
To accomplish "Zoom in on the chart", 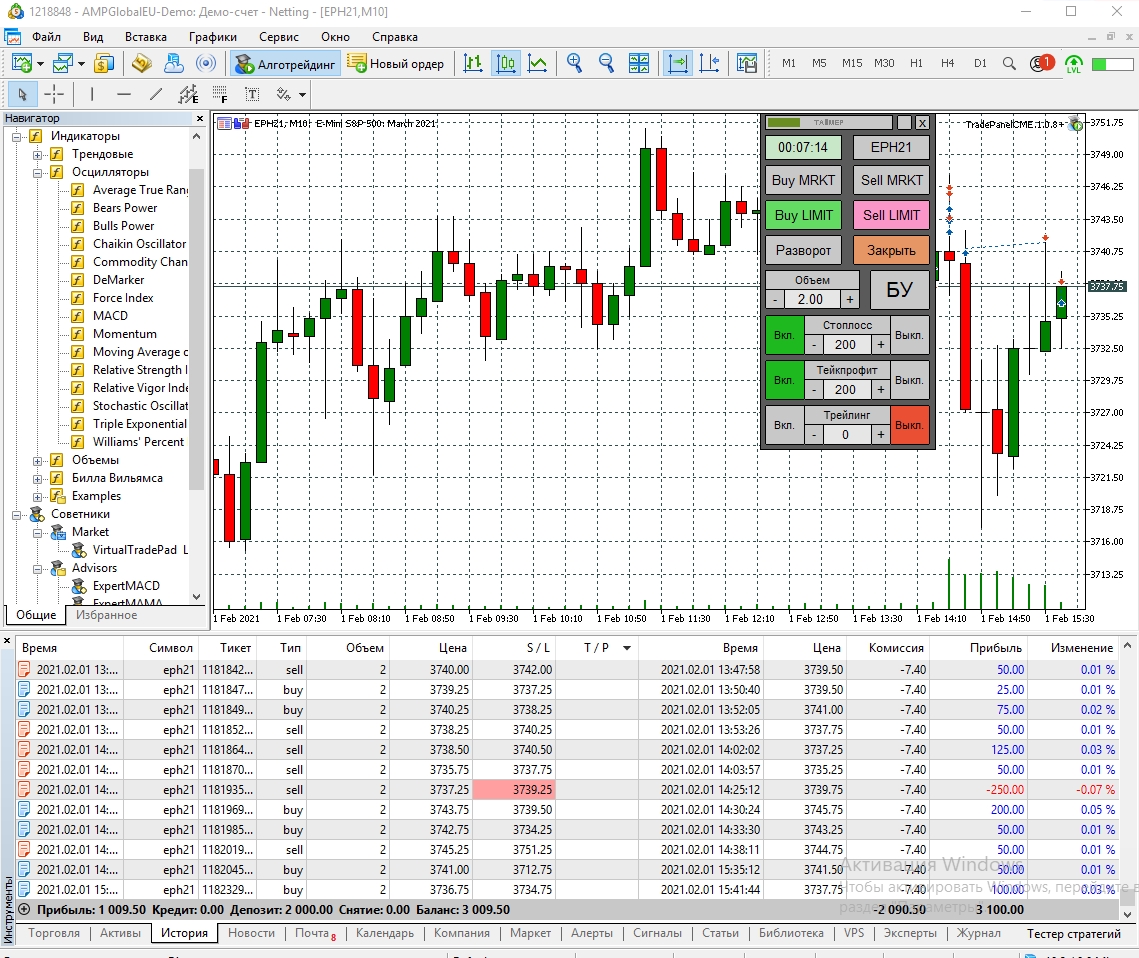I will coord(575,64).
